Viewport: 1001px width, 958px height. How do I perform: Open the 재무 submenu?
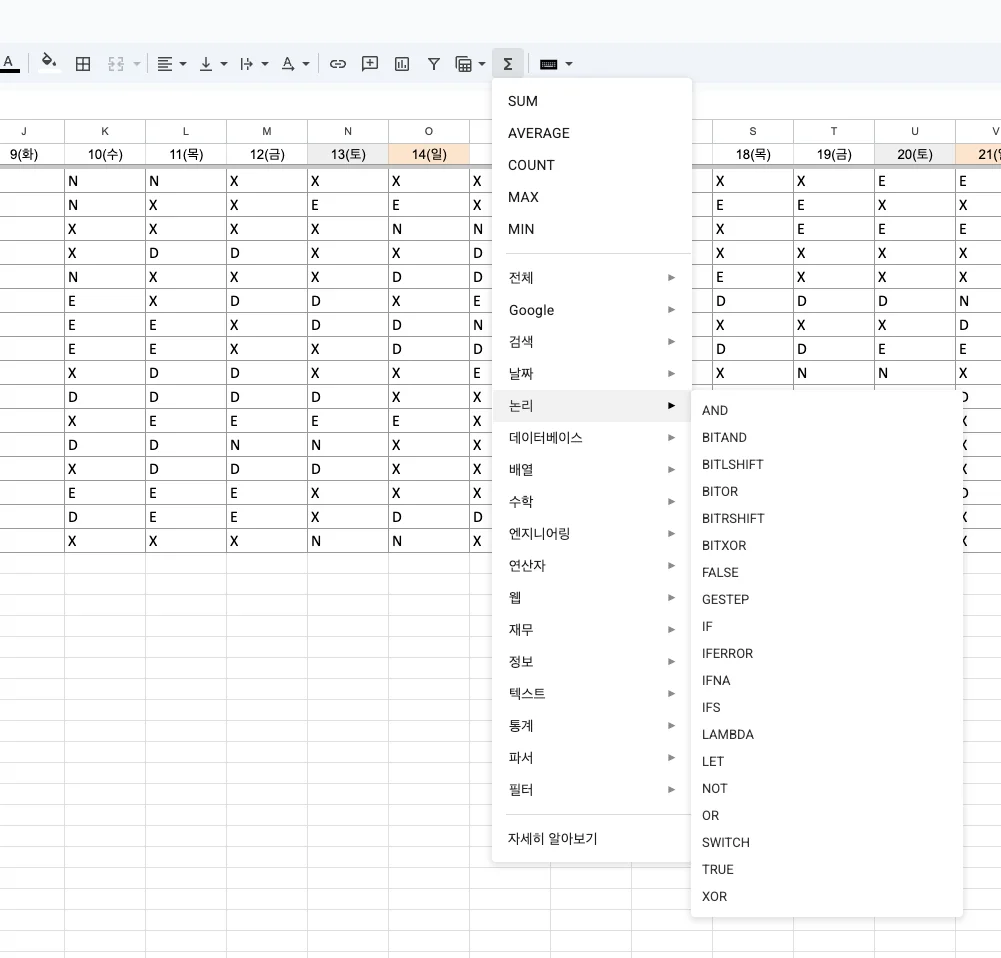click(592, 629)
